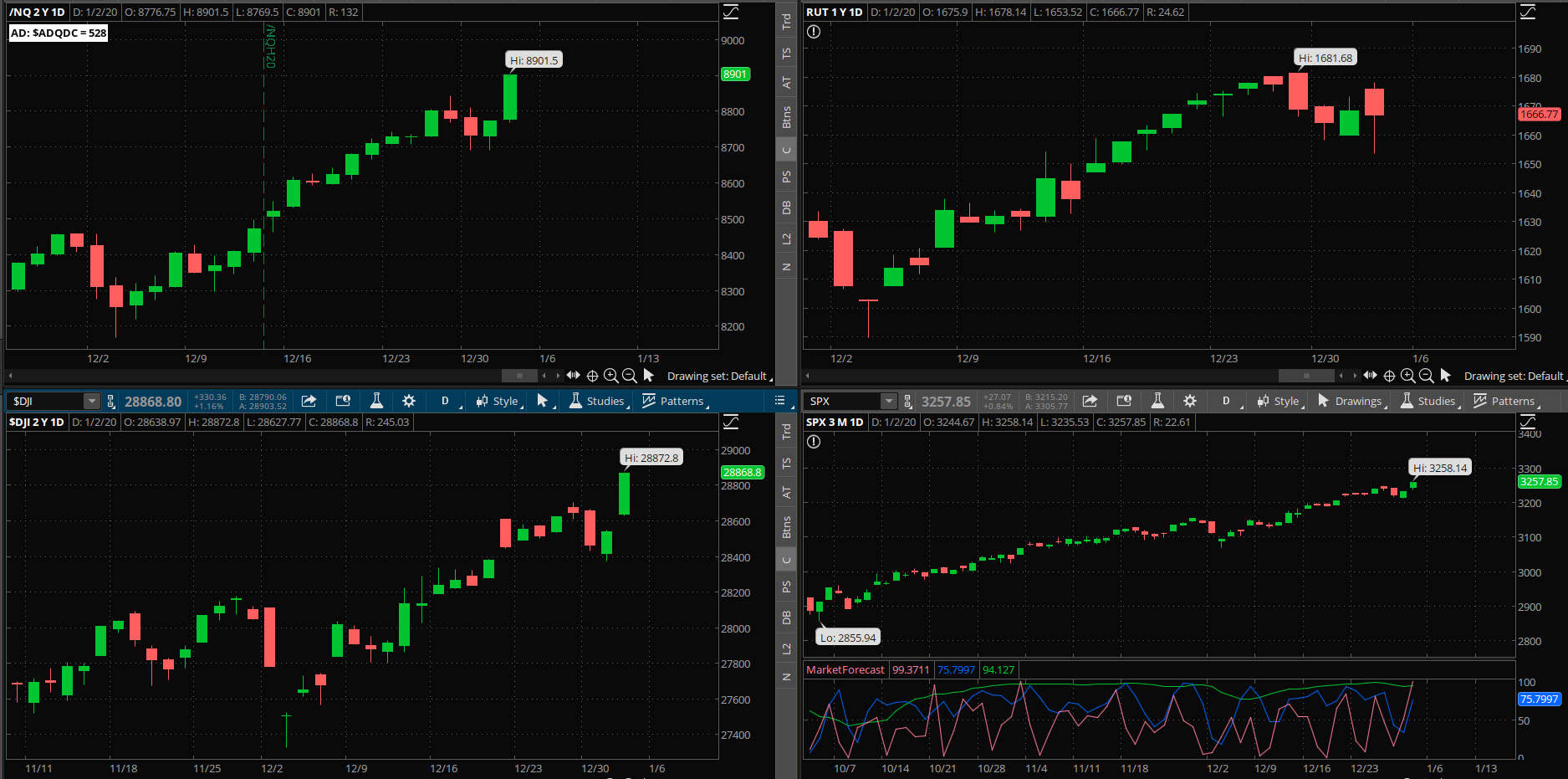Viewport: 1568px width, 779px height.
Task: Open chart settings gear in SPX toolbar
Action: click(1190, 401)
